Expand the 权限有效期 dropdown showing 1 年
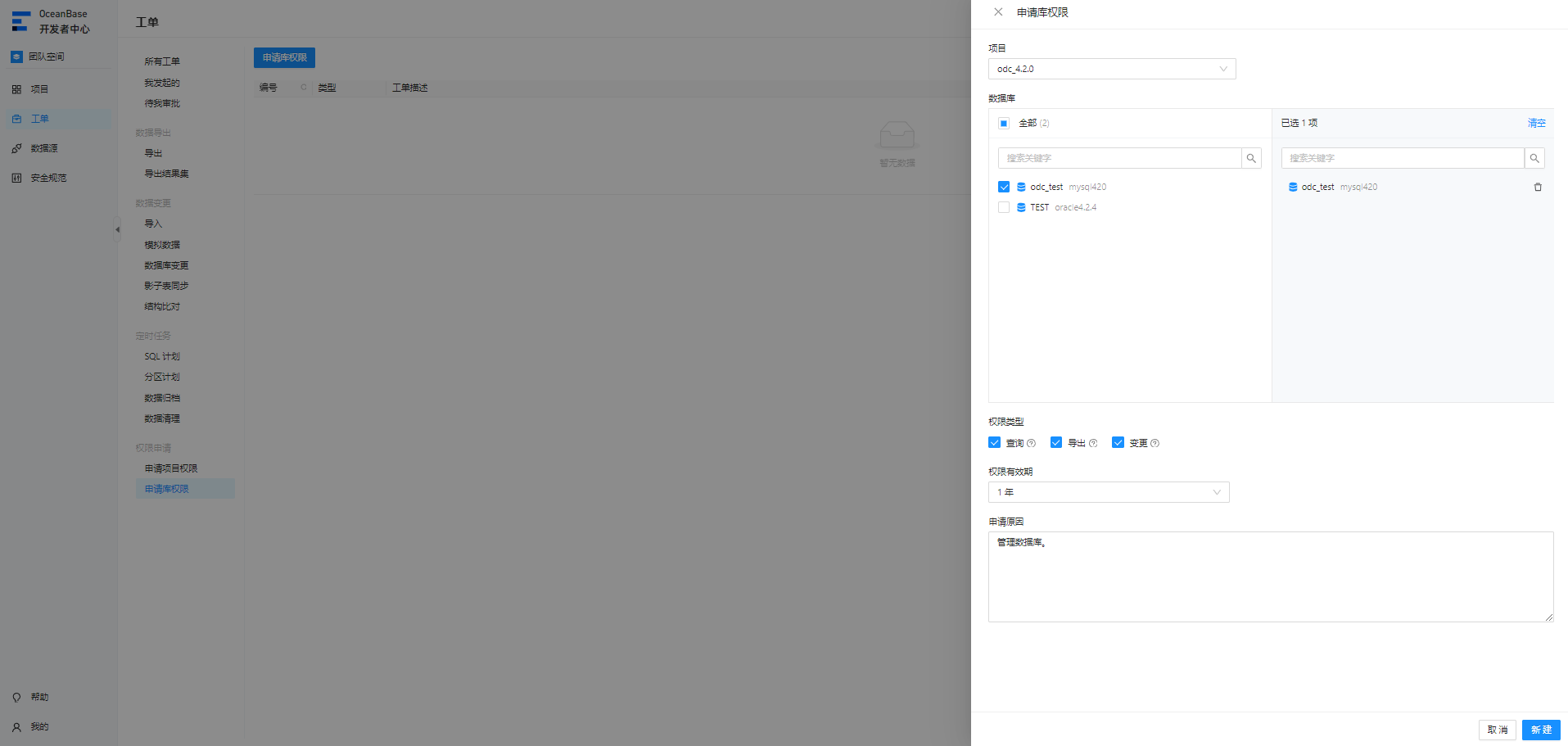Viewport: 1568px width, 746px height. [1109, 492]
